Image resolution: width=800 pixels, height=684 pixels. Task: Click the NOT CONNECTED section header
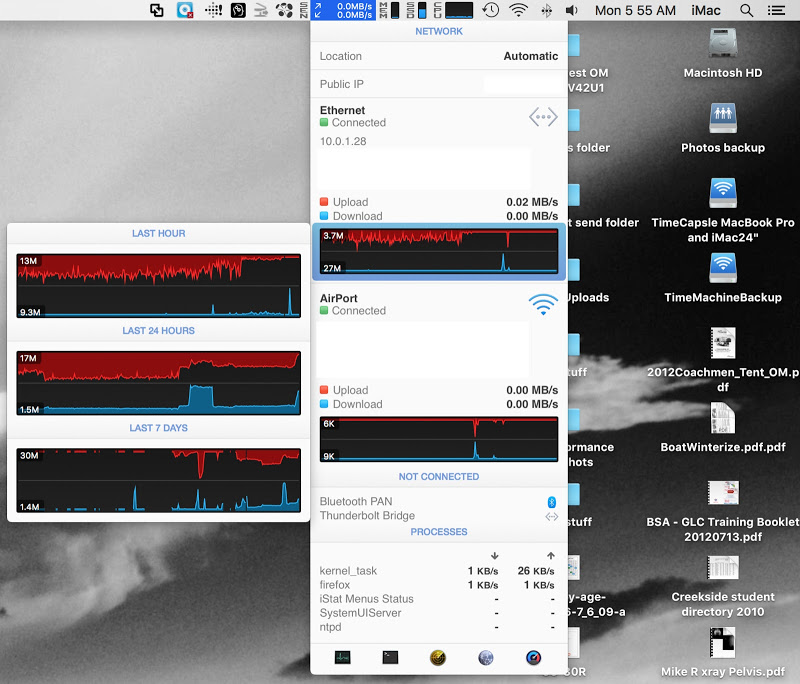439,477
